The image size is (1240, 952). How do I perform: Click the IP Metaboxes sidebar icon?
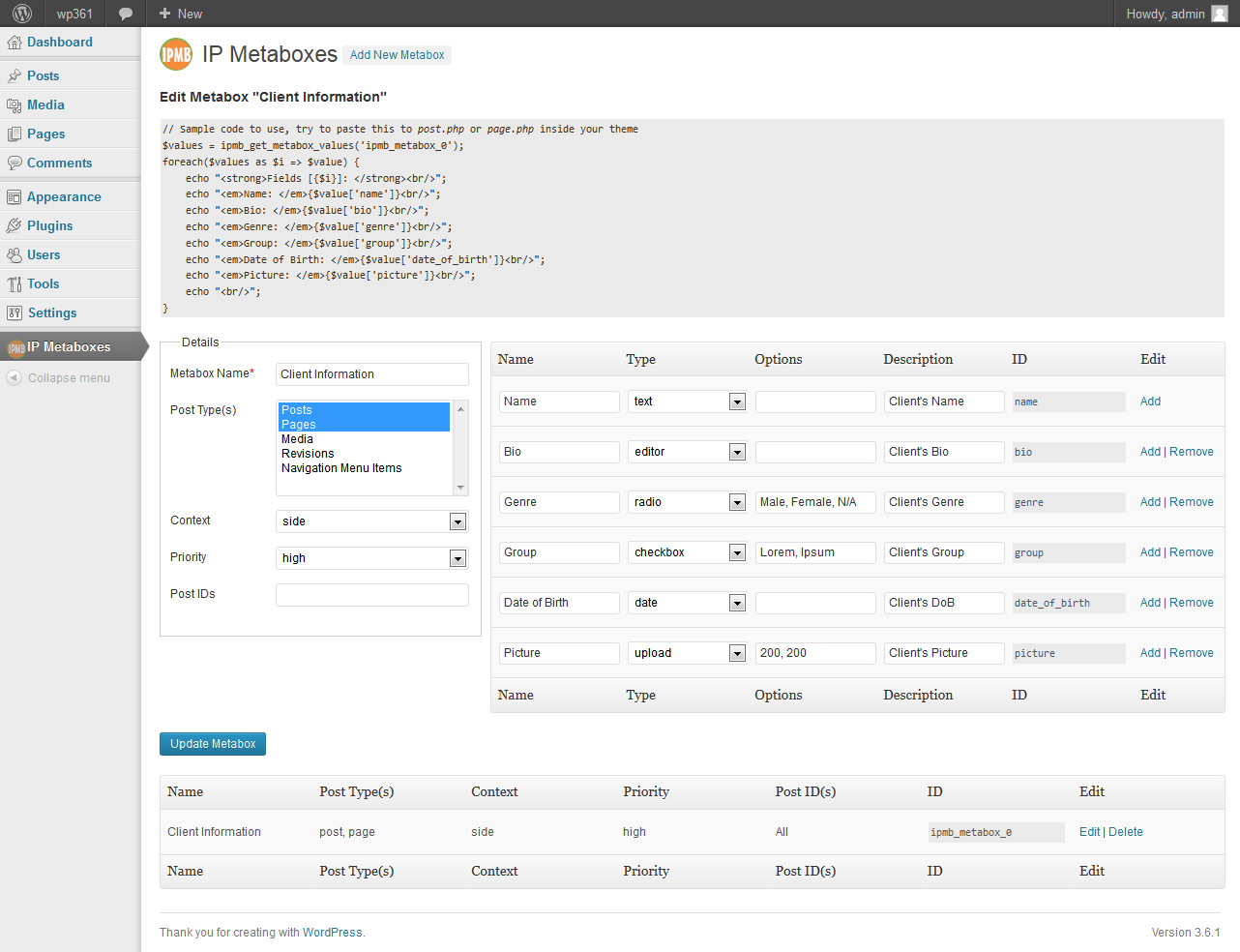click(15, 347)
